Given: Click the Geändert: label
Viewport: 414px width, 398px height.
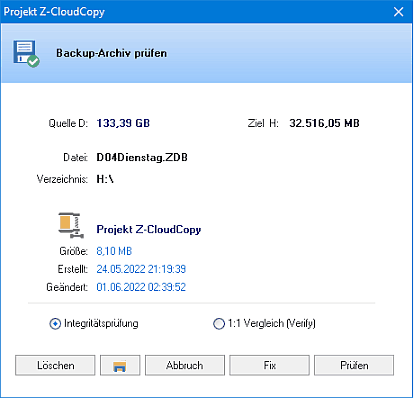Looking at the screenshot, I should click(x=67, y=287).
